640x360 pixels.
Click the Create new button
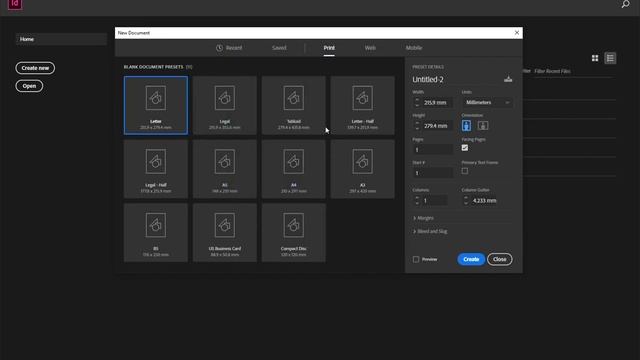tap(35, 68)
